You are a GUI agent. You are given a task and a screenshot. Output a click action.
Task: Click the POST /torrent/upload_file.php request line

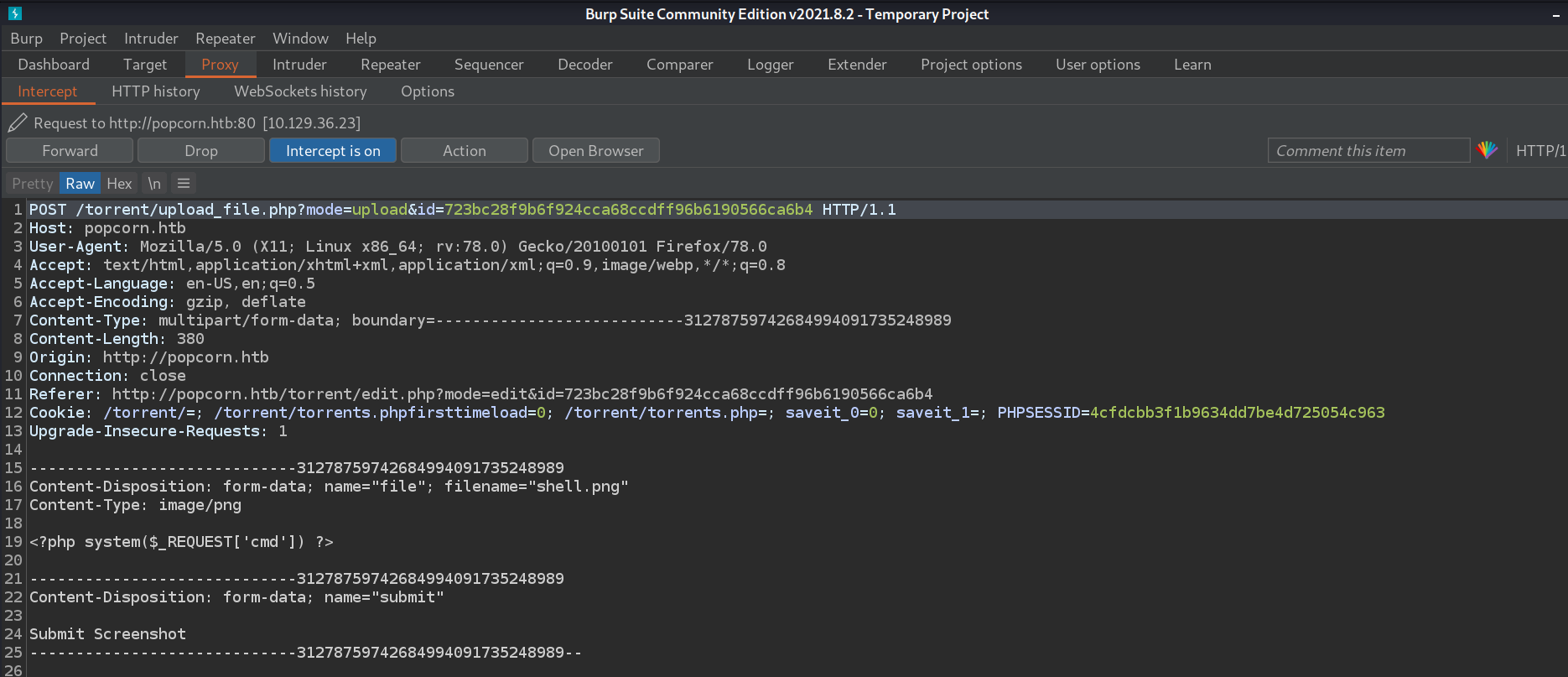[x=463, y=210]
